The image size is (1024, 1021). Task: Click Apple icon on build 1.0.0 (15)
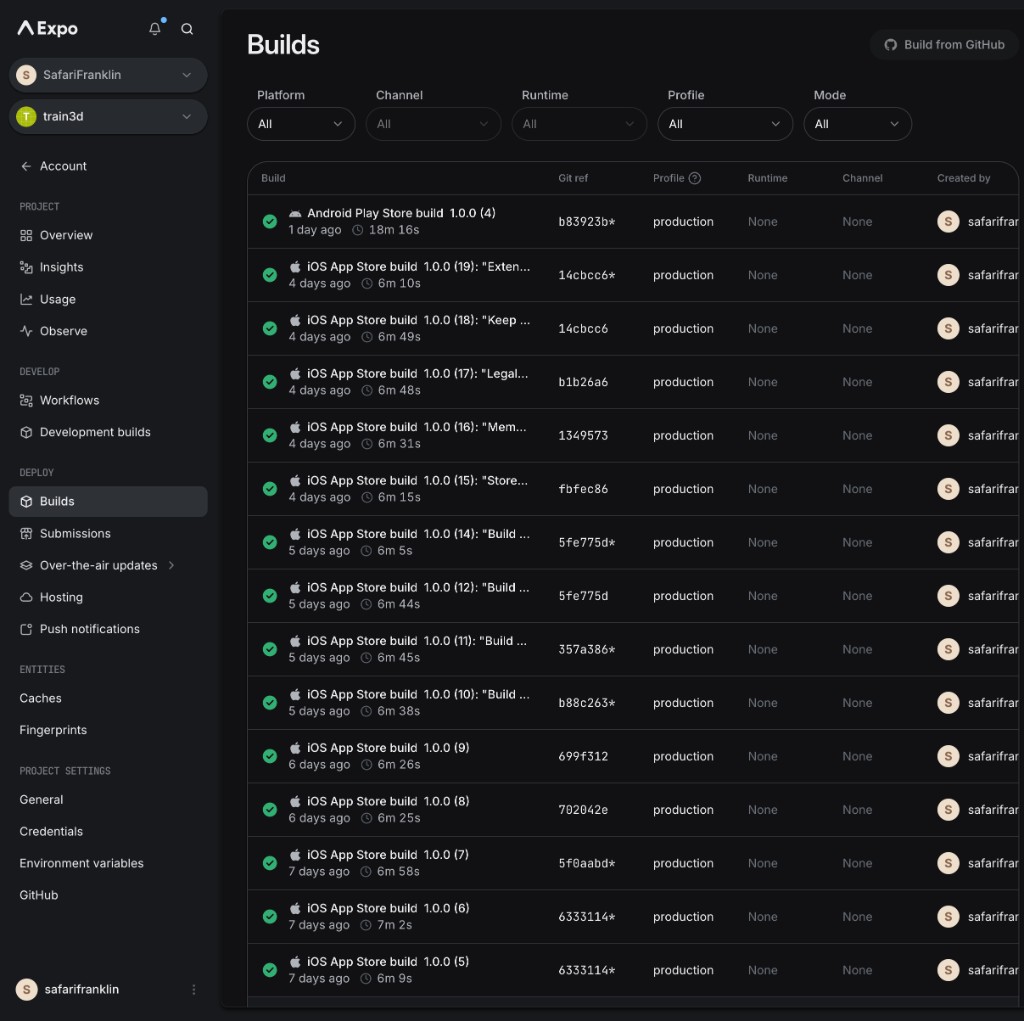click(295, 481)
